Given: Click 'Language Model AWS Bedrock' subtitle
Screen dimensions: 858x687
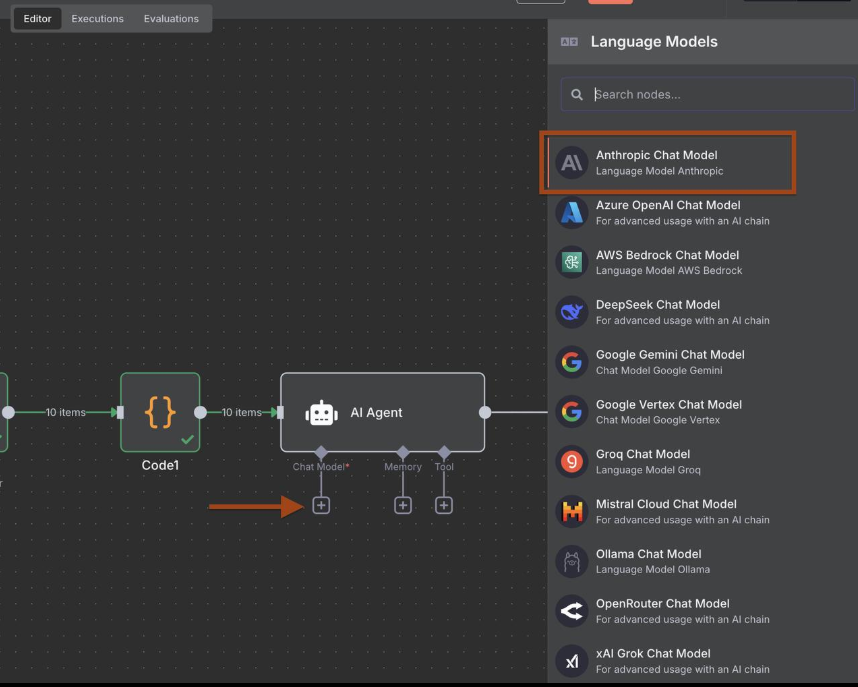Looking at the screenshot, I should [x=669, y=270].
